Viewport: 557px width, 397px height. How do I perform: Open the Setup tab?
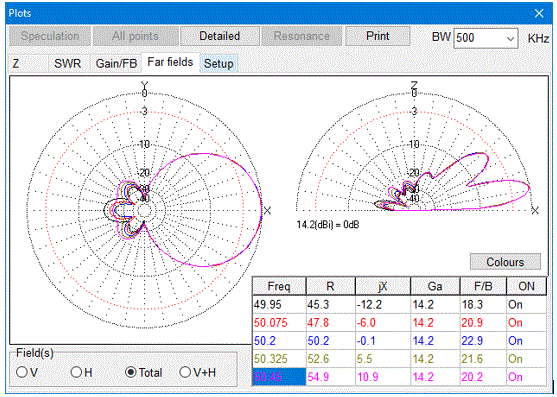[218, 64]
